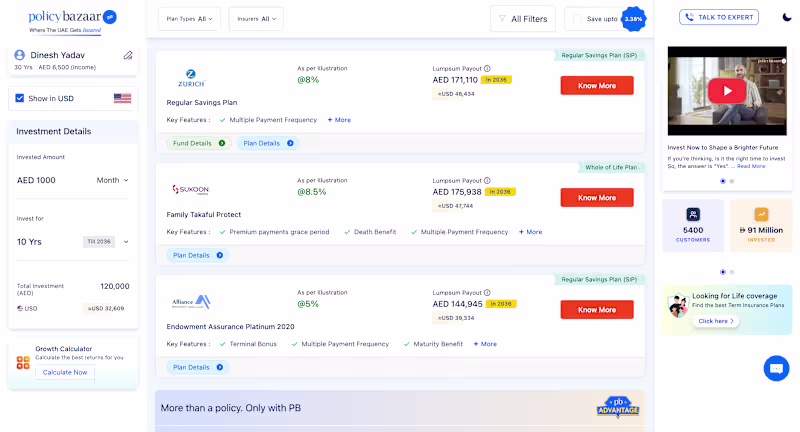The height and width of the screenshot is (432, 800).
Task: Click Know More for Alliance plan
Action: coord(597,310)
